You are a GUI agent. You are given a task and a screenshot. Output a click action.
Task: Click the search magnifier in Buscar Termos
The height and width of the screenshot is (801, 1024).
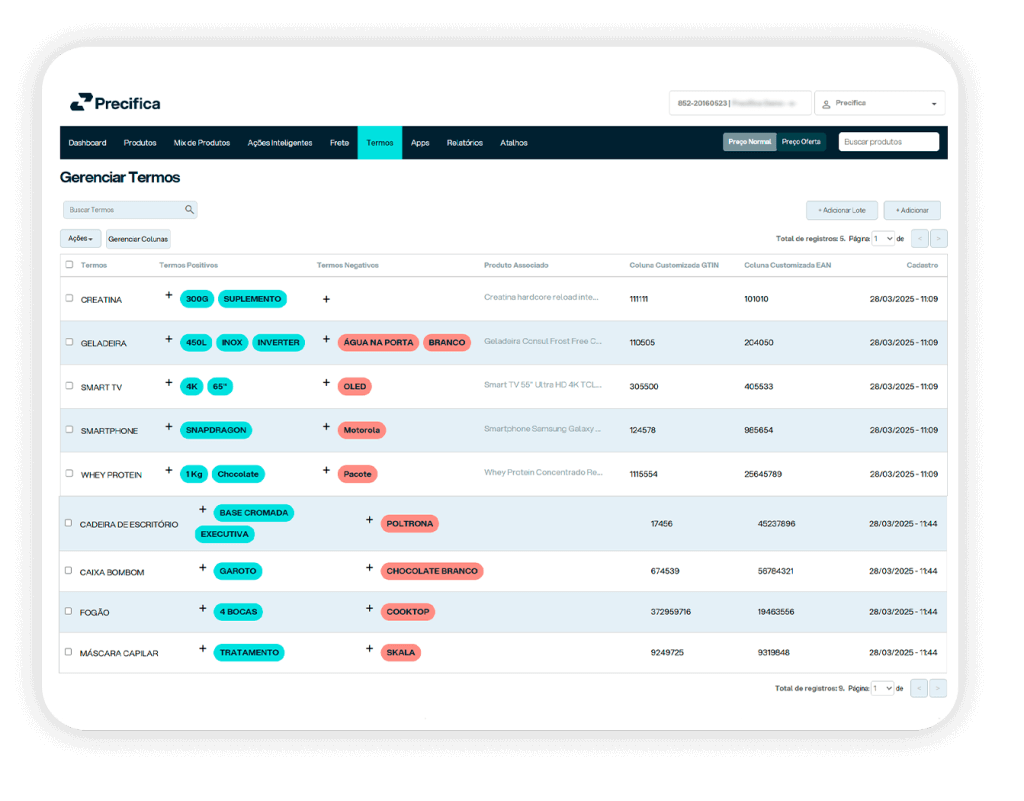[x=189, y=210]
